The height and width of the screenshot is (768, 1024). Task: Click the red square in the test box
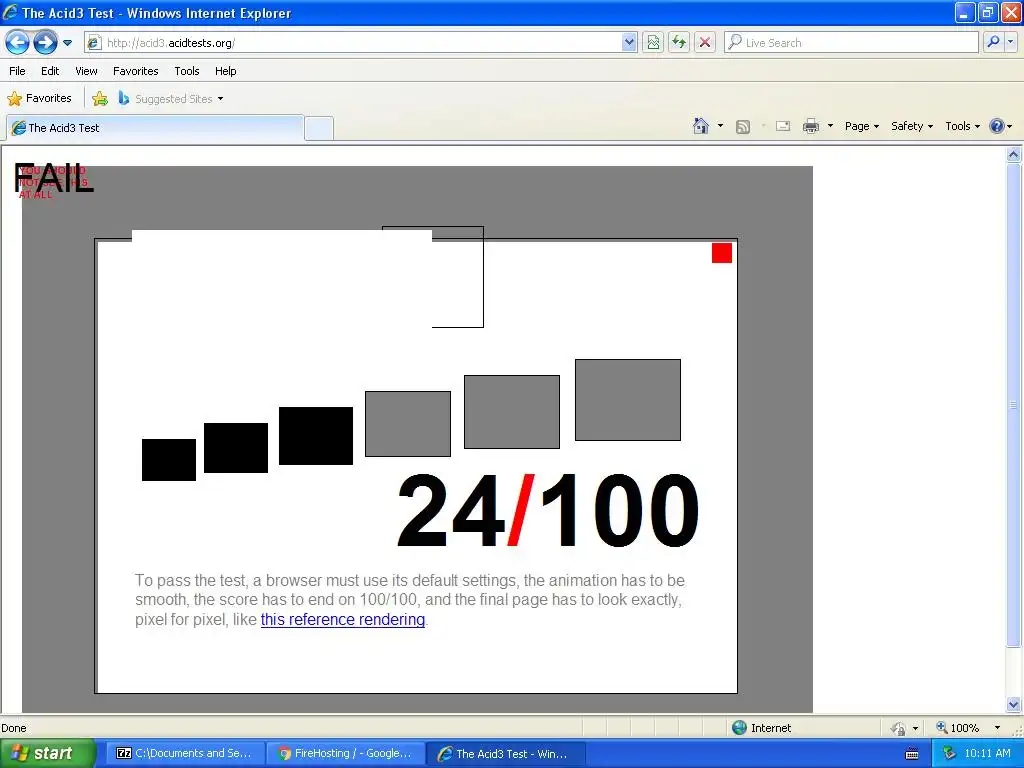click(722, 253)
